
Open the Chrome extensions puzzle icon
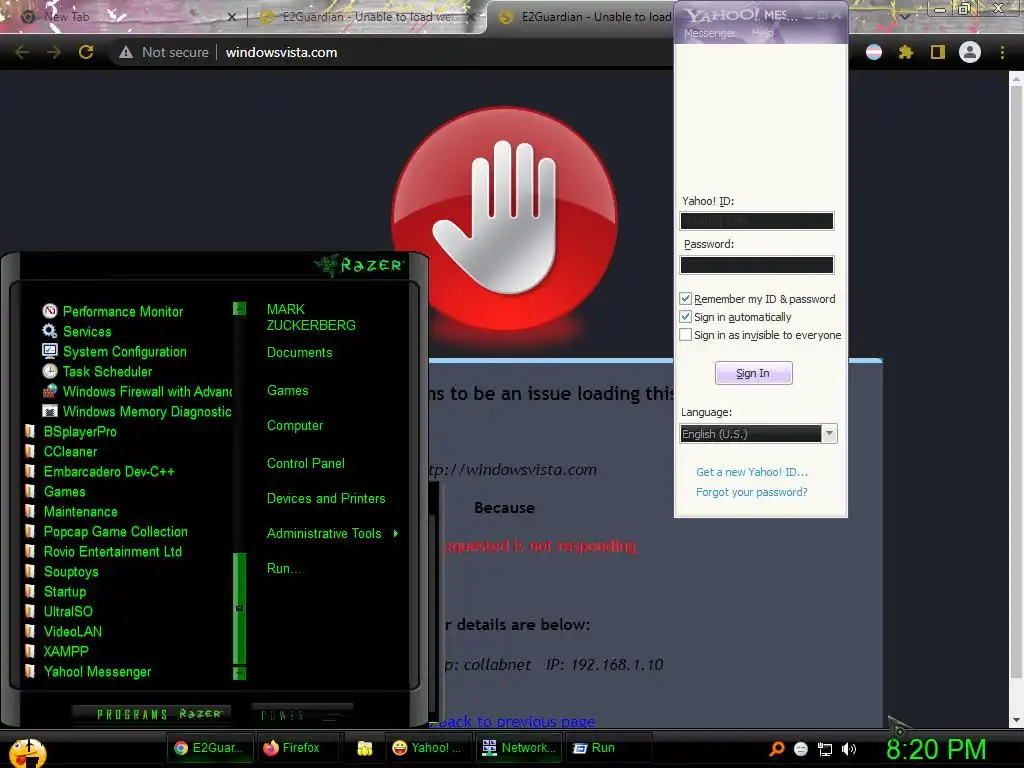tap(906, 52)
